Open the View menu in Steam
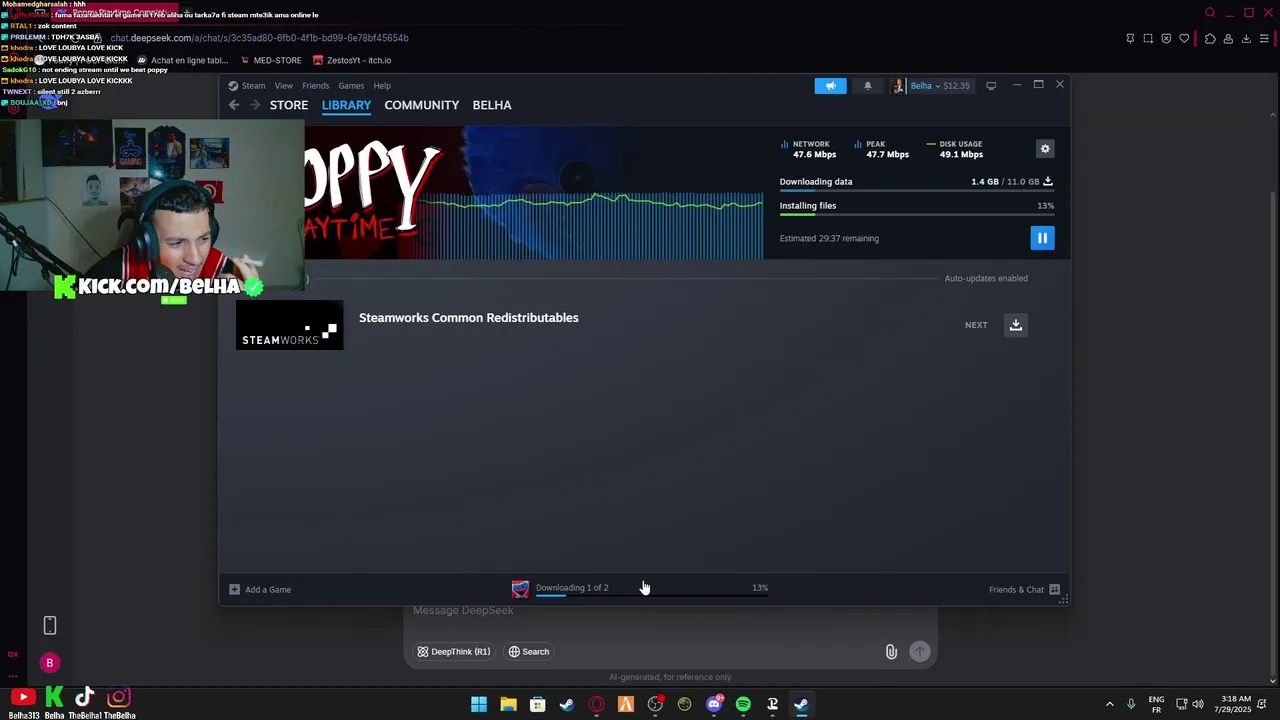The height and width of the screenshot is (720, 1280). click(x=284, y=86)
